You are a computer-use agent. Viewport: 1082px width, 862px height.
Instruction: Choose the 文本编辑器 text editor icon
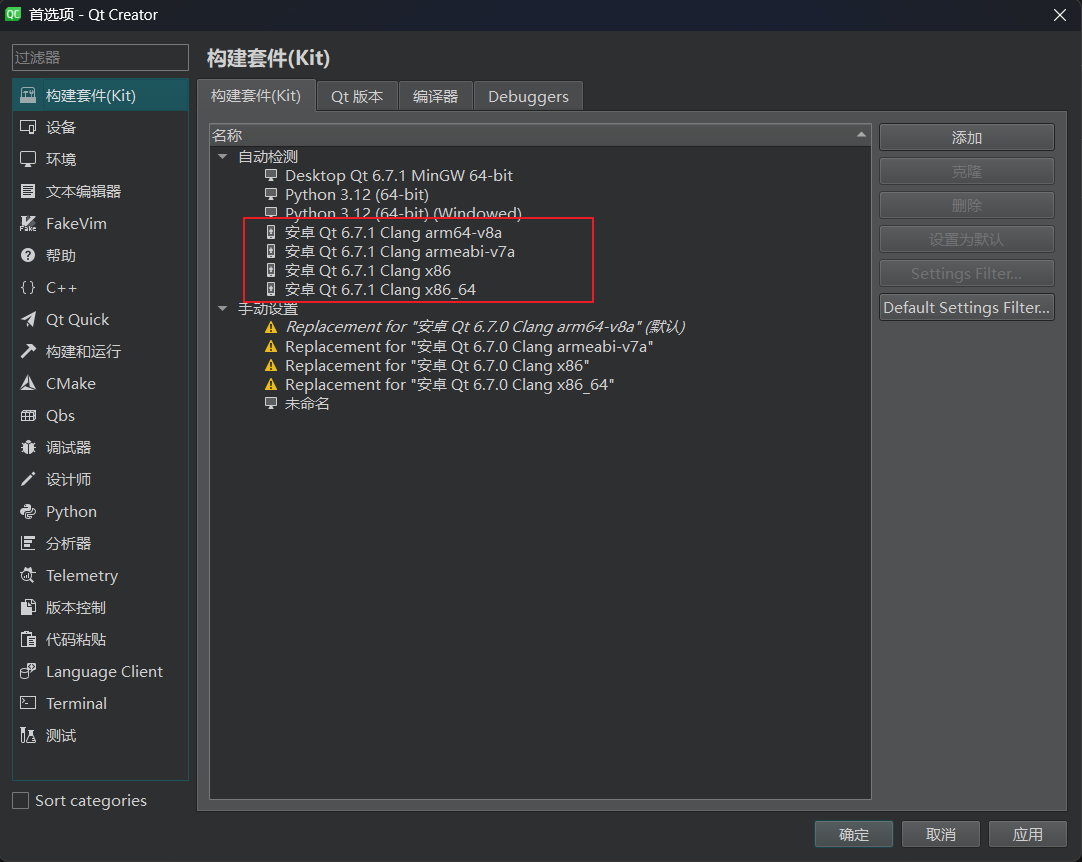(28, 191)
